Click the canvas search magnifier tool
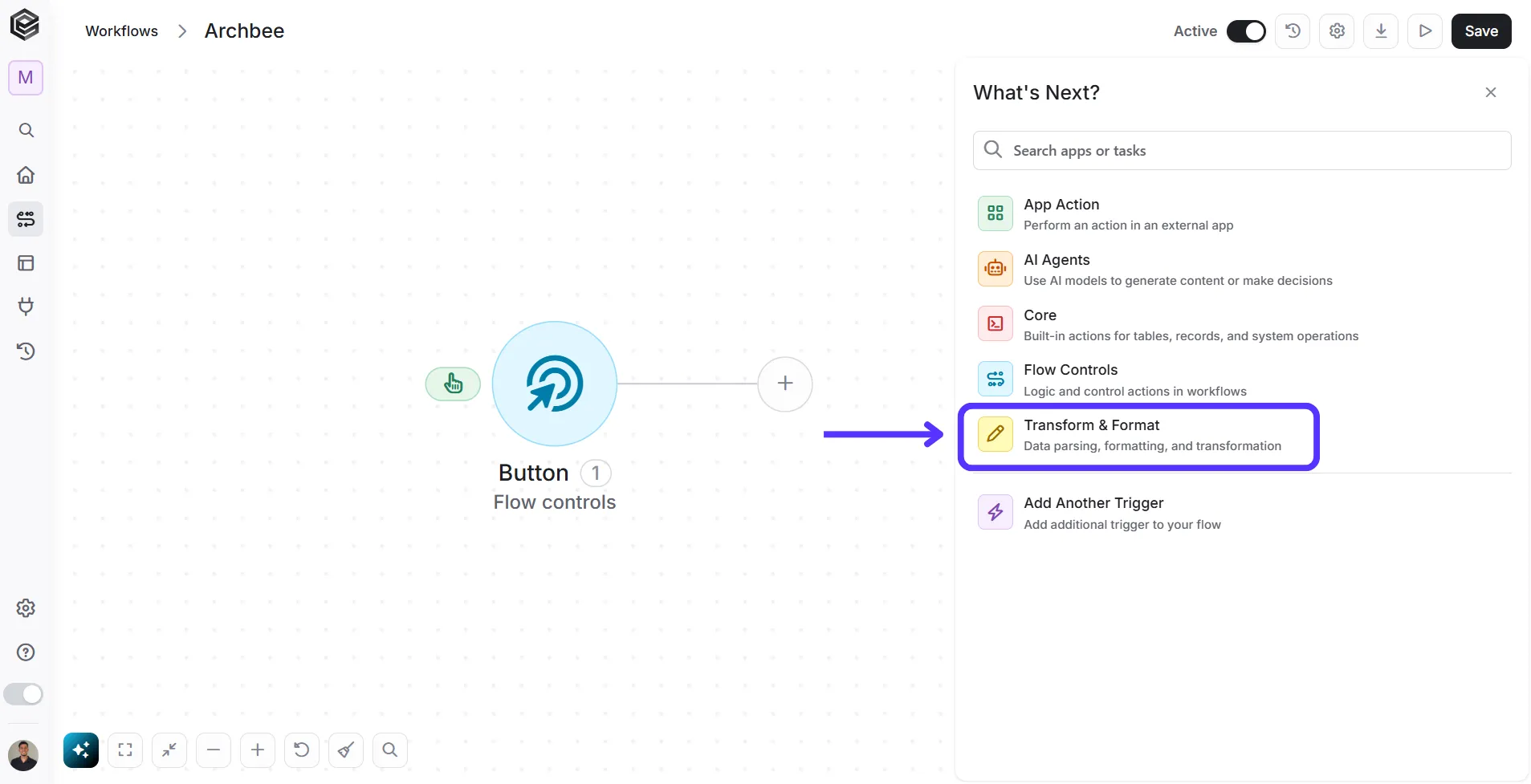 coord(390,750)
